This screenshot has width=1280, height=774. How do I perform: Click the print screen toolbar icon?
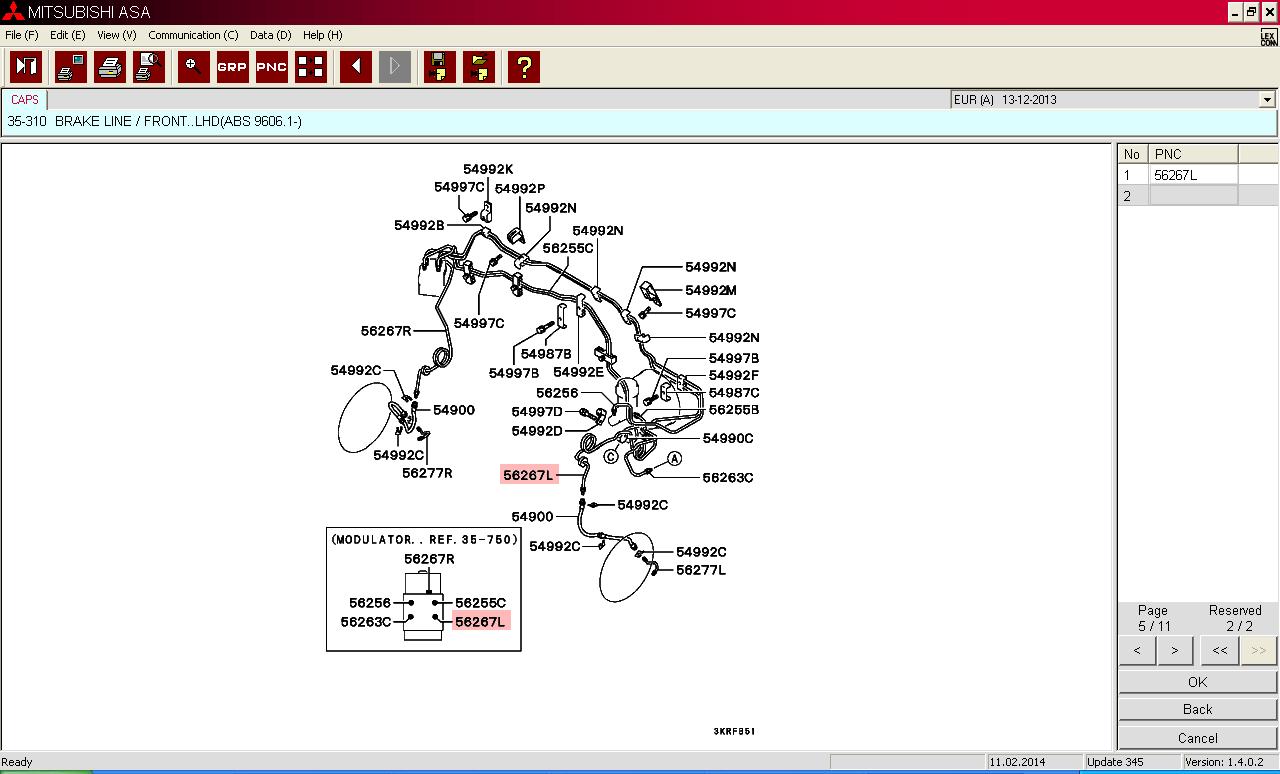pyautogui.click(x=70, y=67)
